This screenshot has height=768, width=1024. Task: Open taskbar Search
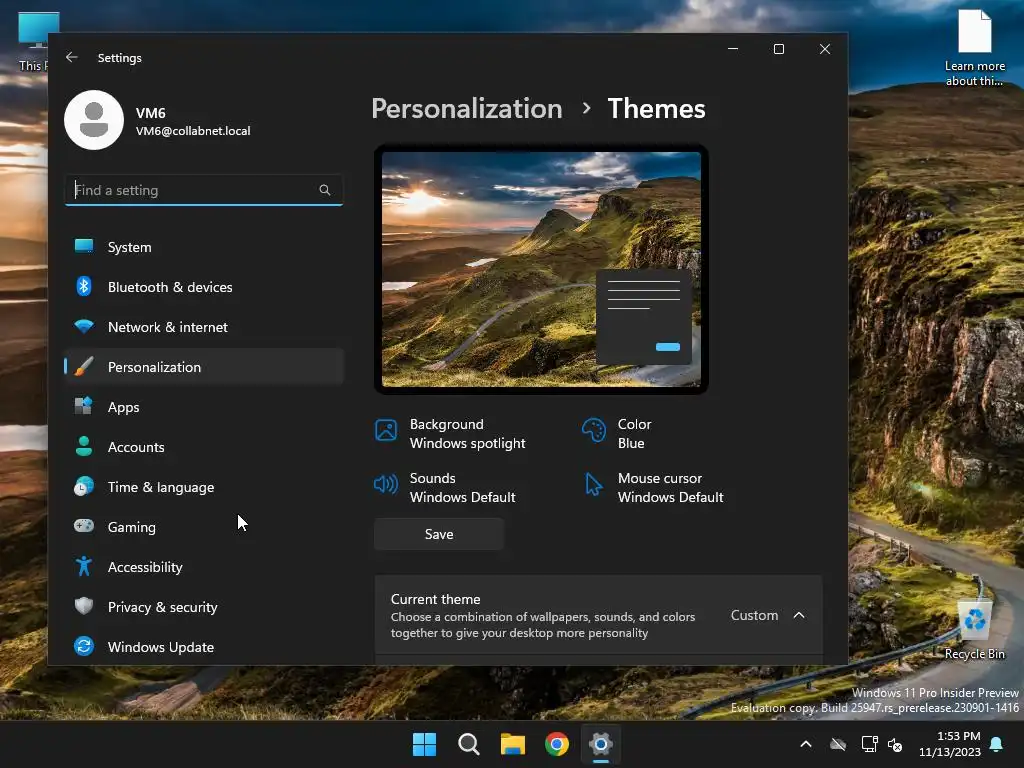469,744
